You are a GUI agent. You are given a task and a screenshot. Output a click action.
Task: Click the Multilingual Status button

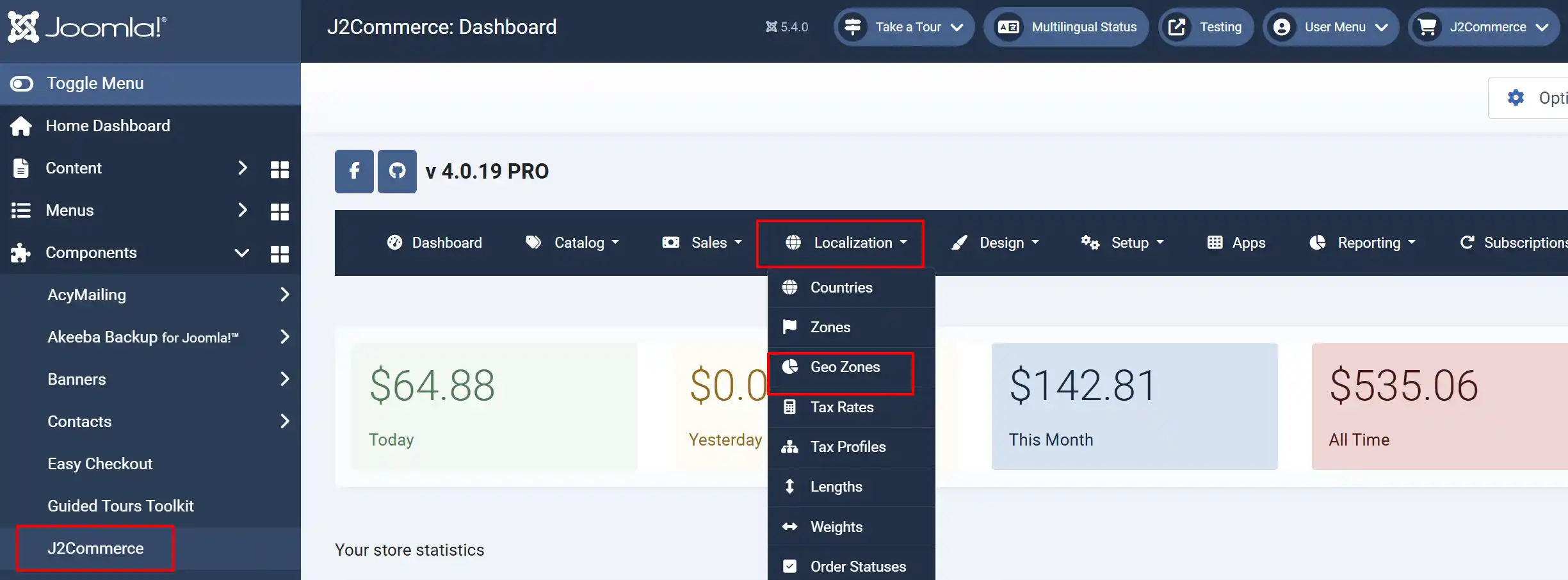coord(1067,27)
